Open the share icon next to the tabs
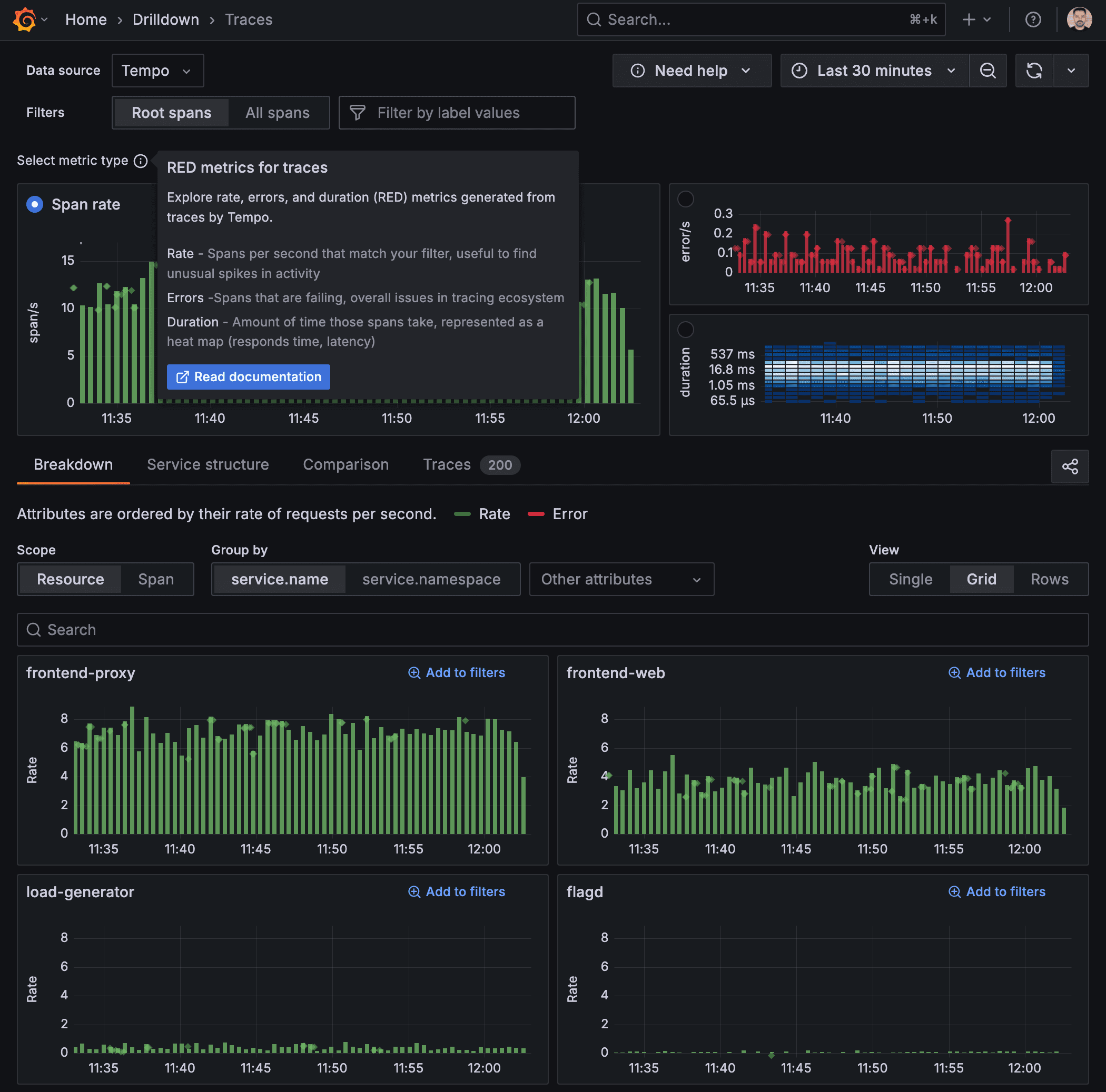Screen dimensions: 1106x1092 pos(1071,466)
